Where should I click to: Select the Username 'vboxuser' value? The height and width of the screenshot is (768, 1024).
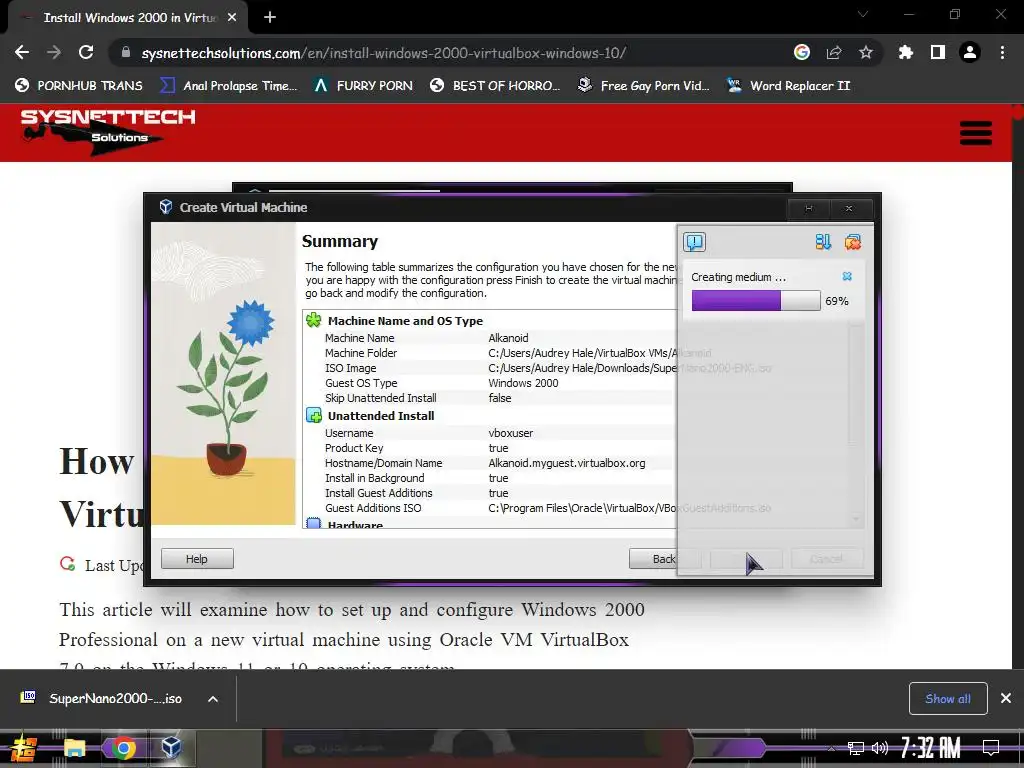point(511,433)
